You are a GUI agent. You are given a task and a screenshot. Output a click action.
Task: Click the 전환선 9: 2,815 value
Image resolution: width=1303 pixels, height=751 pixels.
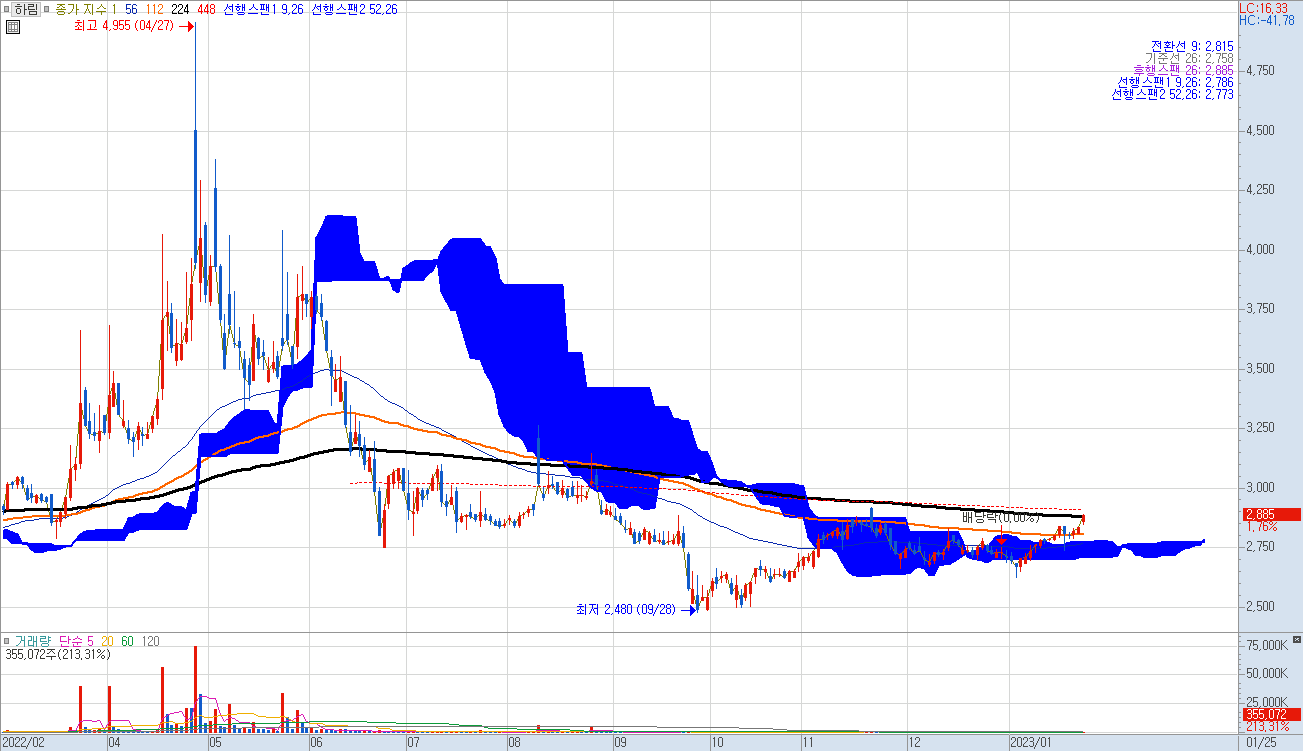1192,46
